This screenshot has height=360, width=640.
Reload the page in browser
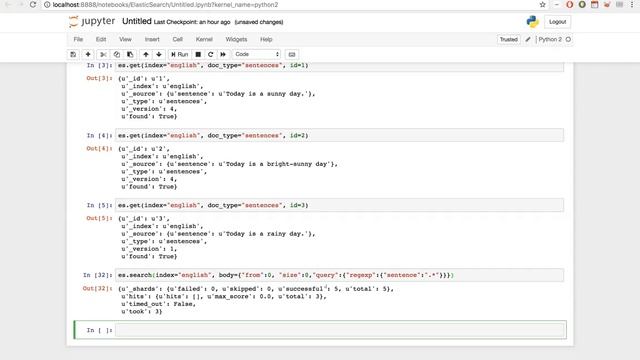coord(33,4)
